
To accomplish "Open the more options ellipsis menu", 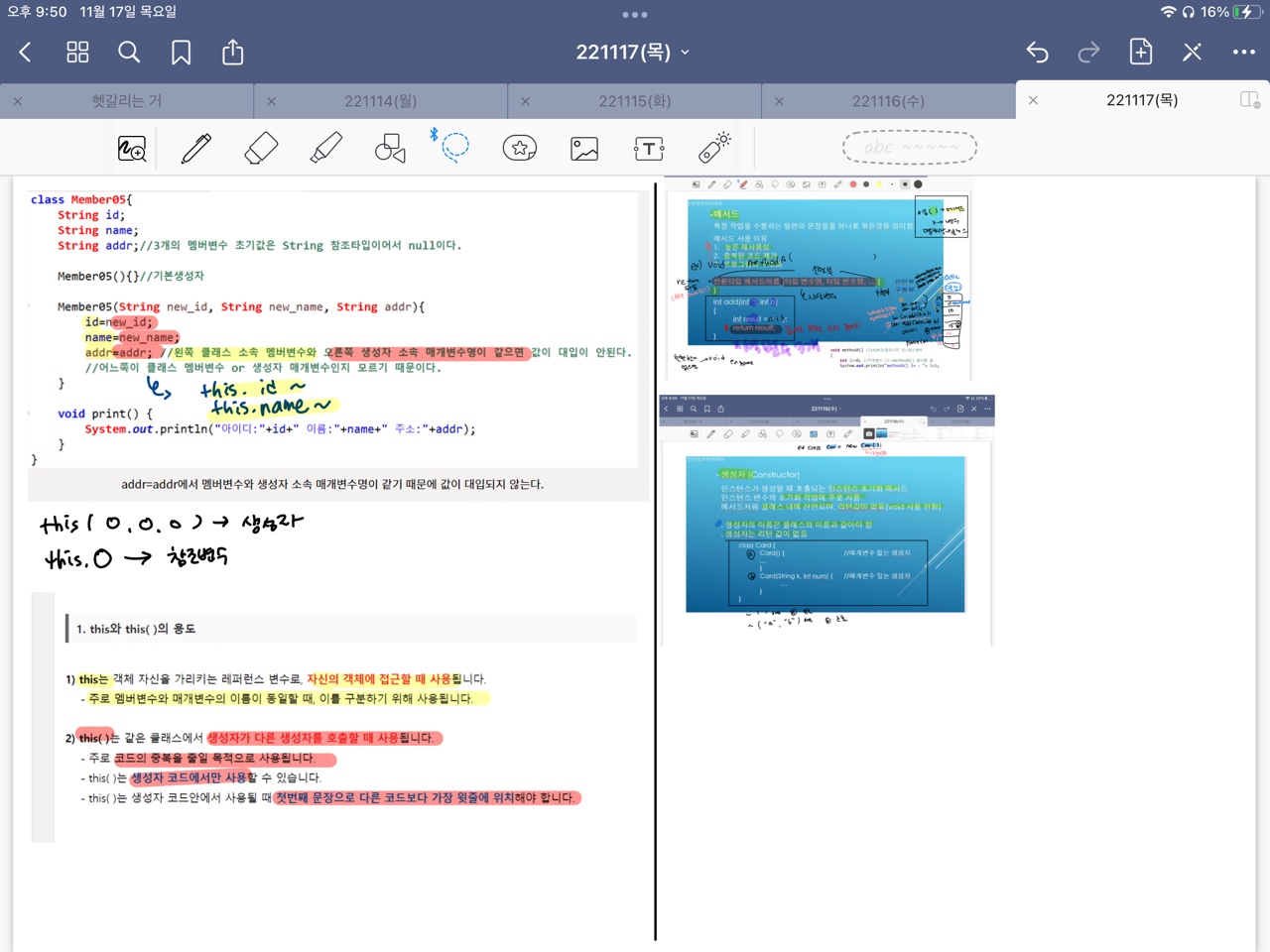I will pyautogui.click(x=1244, y=53).
